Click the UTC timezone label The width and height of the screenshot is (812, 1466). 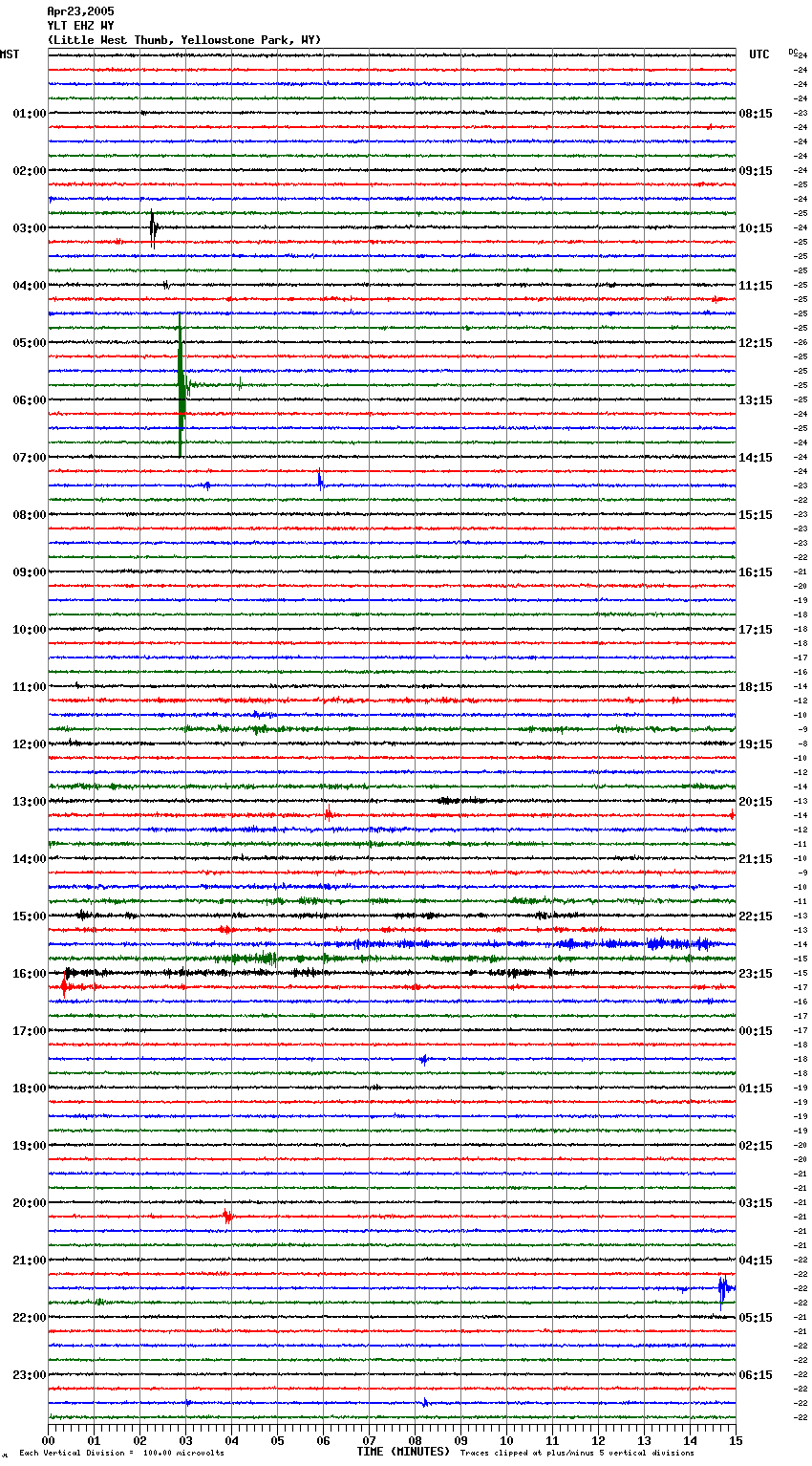(x=759, y=54)
